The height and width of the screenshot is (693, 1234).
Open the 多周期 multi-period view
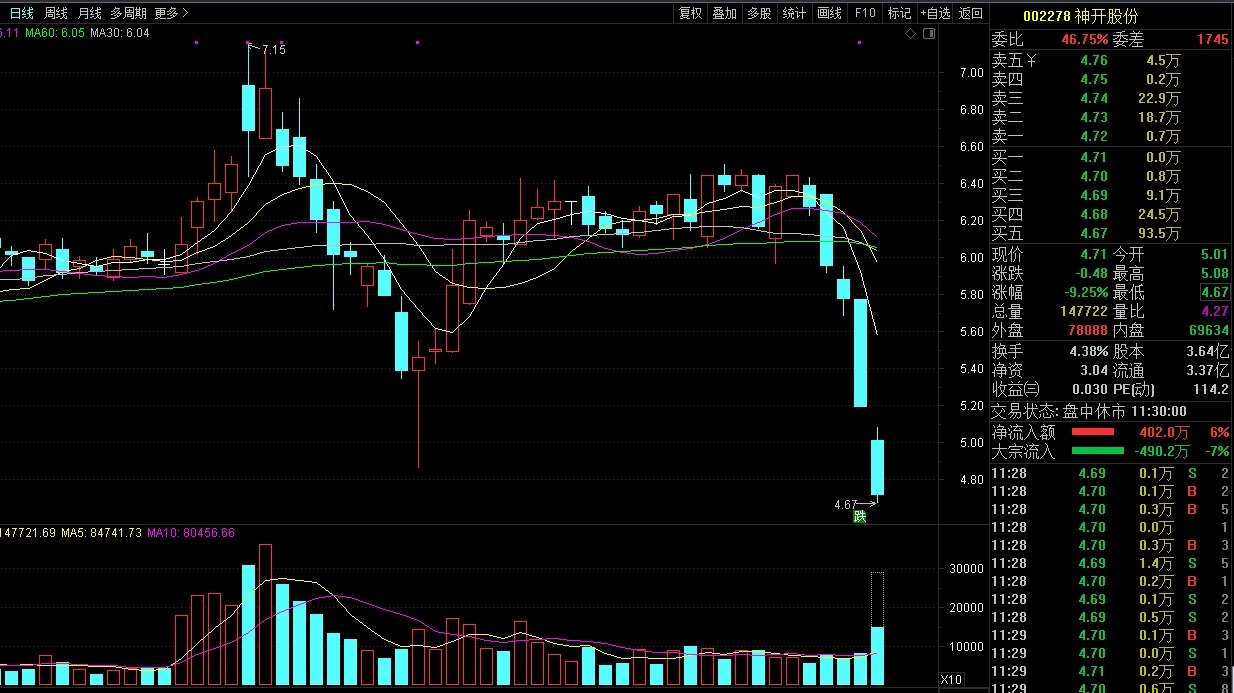coord(128,13)
